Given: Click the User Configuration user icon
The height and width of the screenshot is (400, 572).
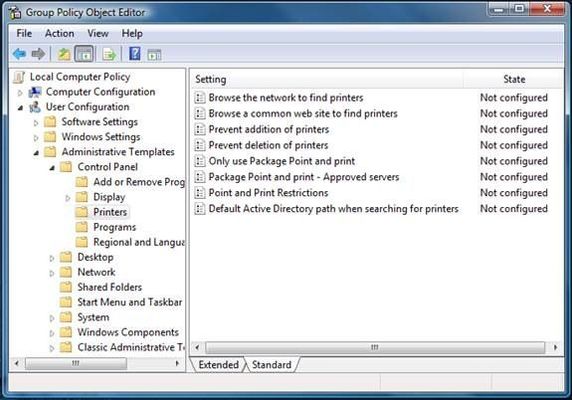Looking at the screenshot, I should coord(35,107).
